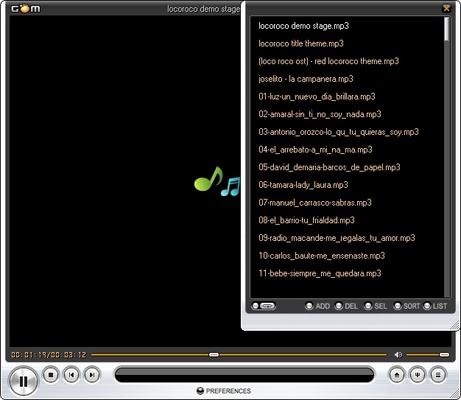Click the volume slider handle

(x=444, y=355)
